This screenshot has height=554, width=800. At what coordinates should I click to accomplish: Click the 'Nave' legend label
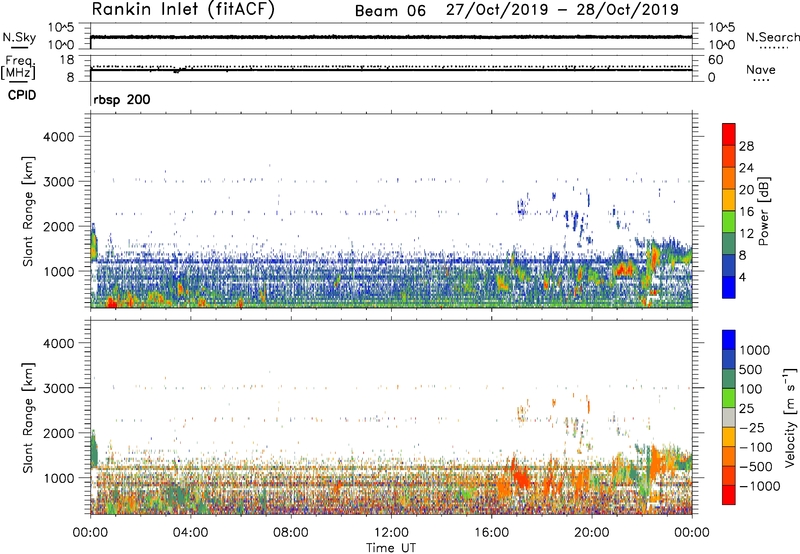pos(761,70)
